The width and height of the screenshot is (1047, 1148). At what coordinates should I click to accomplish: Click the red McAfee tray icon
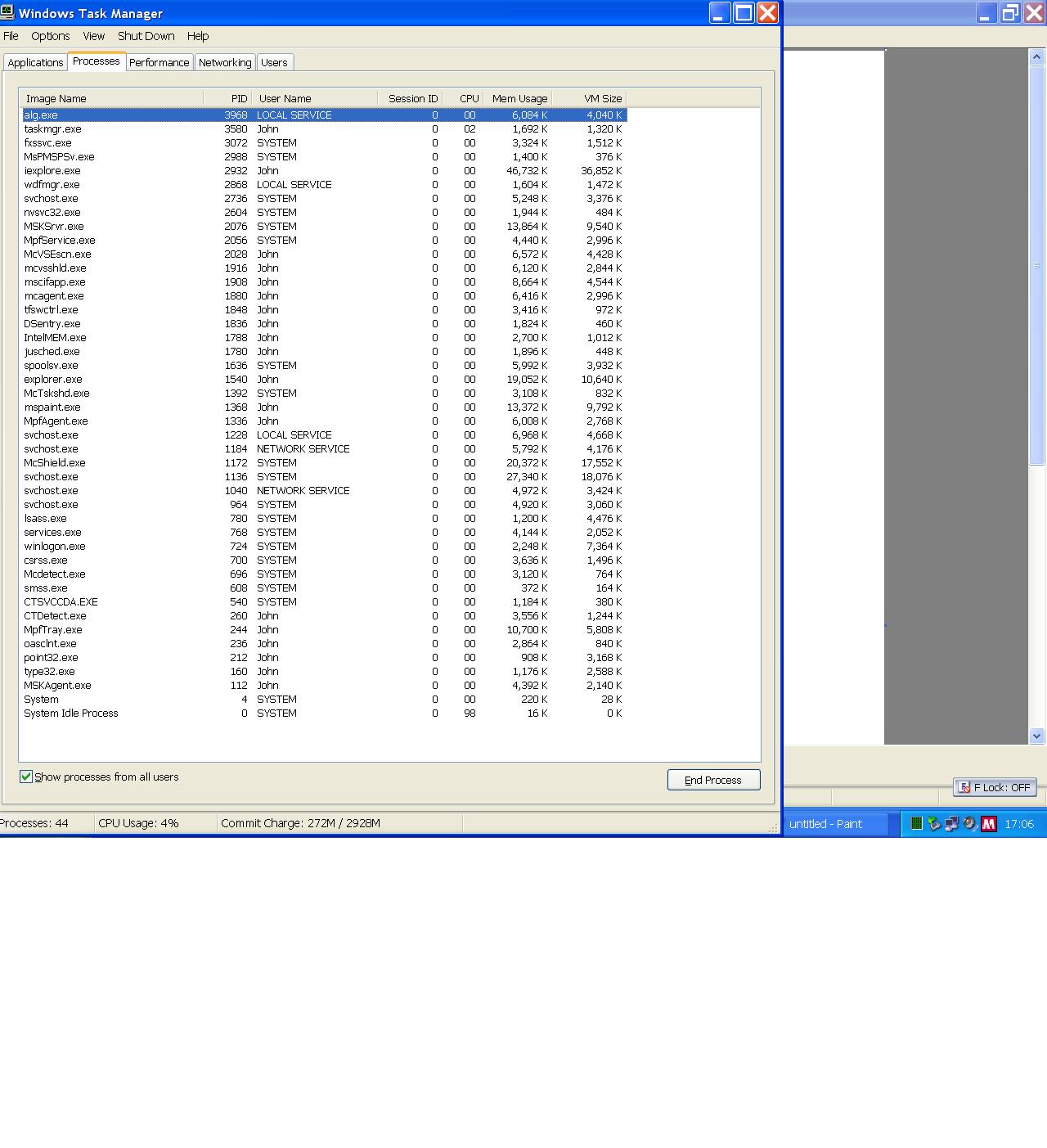point(989,824)
